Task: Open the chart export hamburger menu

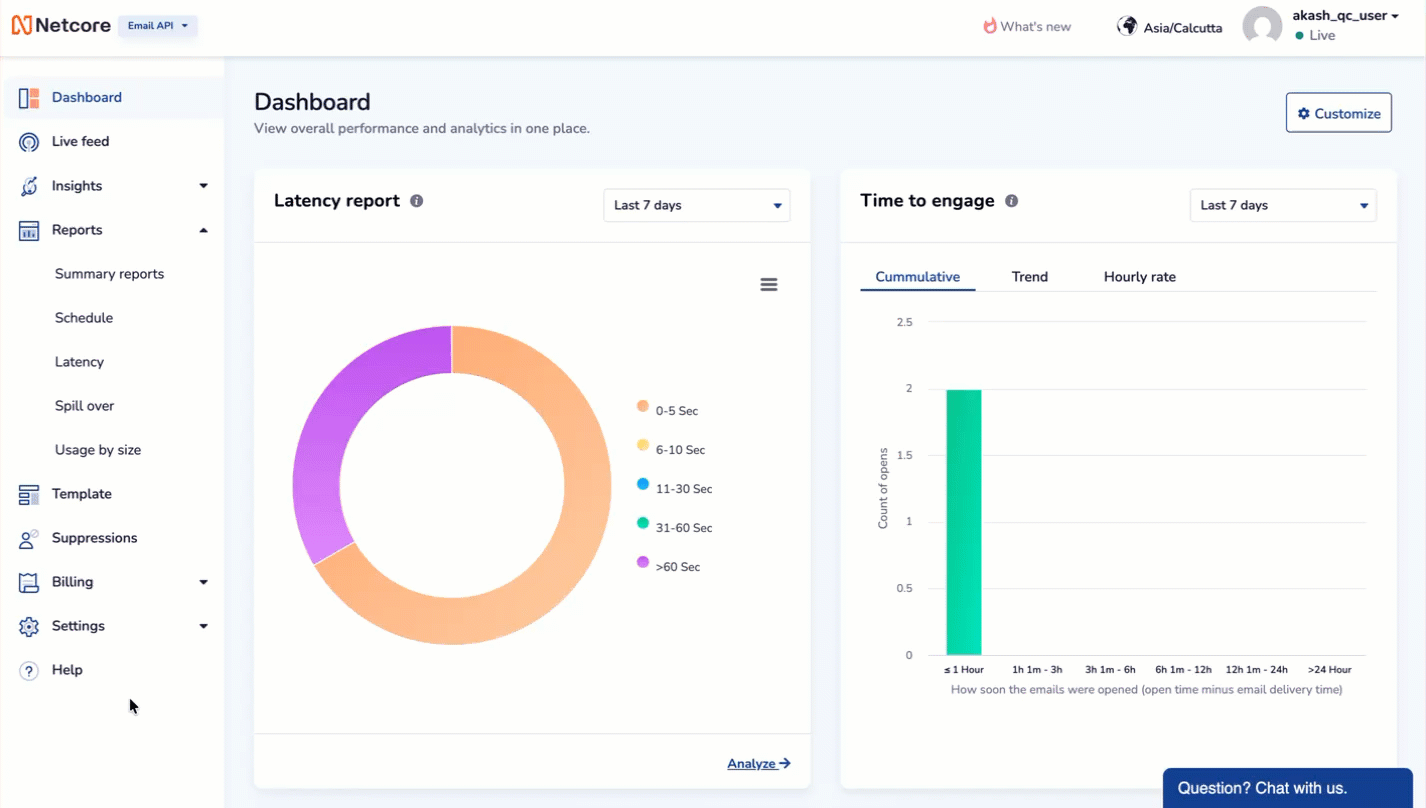Action: [768, 284]
